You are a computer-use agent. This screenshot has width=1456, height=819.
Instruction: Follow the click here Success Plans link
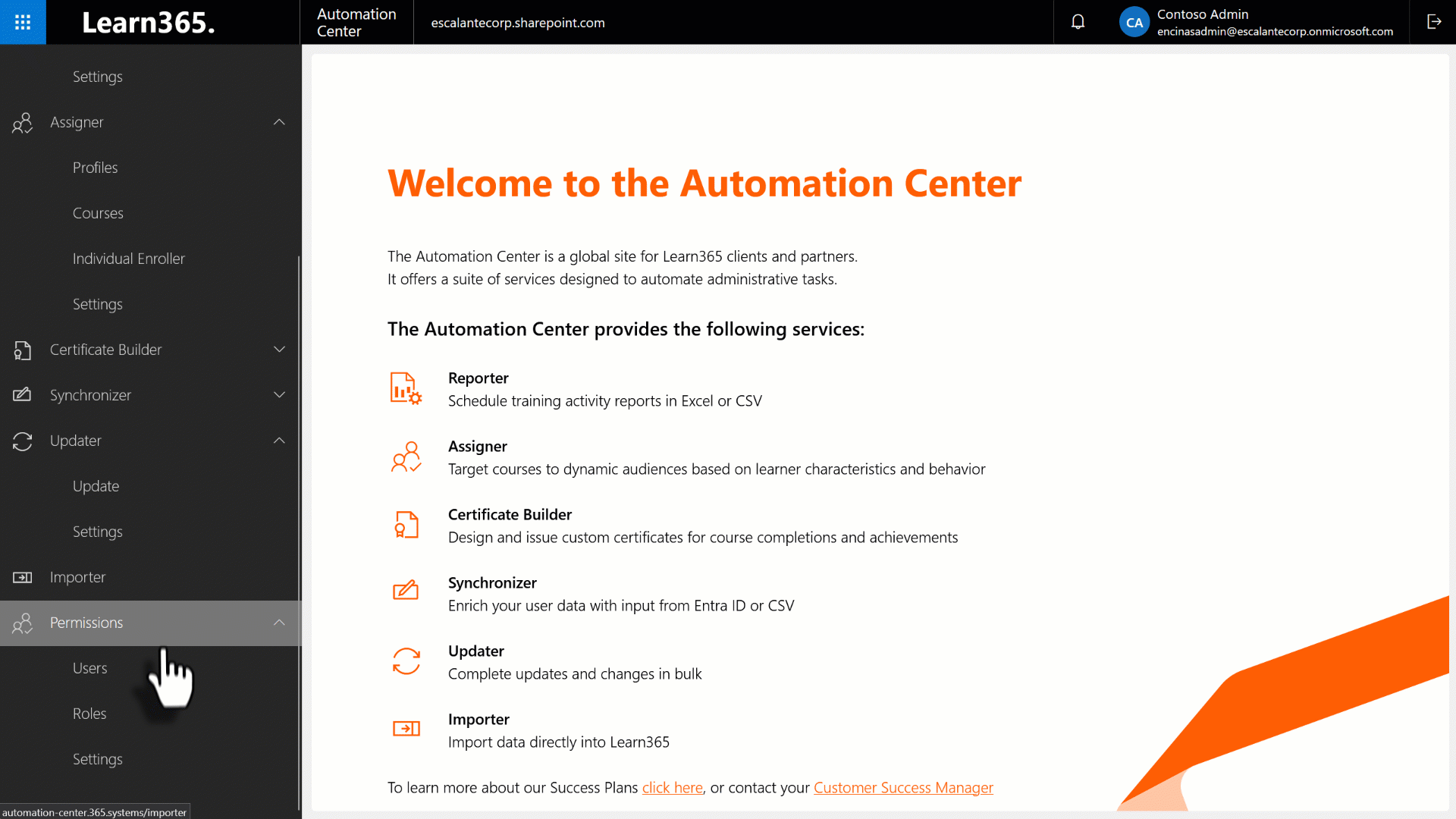tap(672, 787)
